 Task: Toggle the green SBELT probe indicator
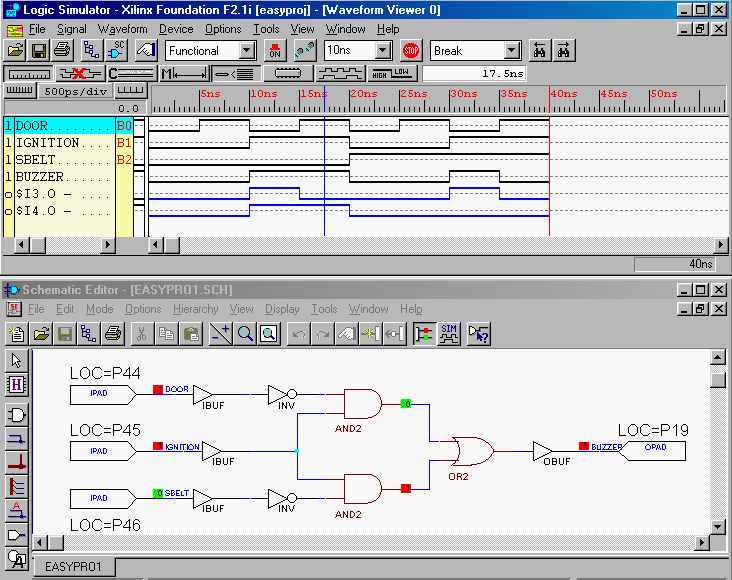click(x=158, y=493)
